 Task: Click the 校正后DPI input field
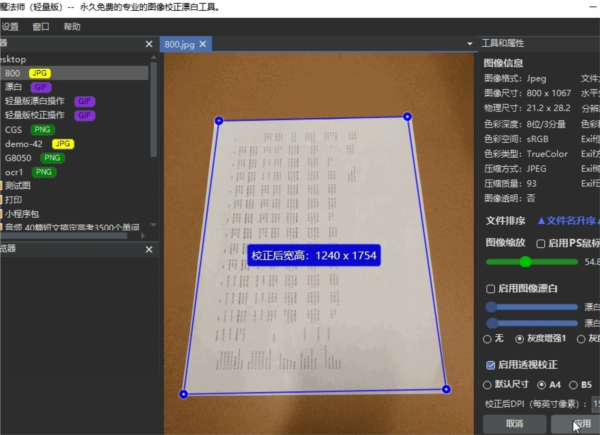[x=596, y=404]
